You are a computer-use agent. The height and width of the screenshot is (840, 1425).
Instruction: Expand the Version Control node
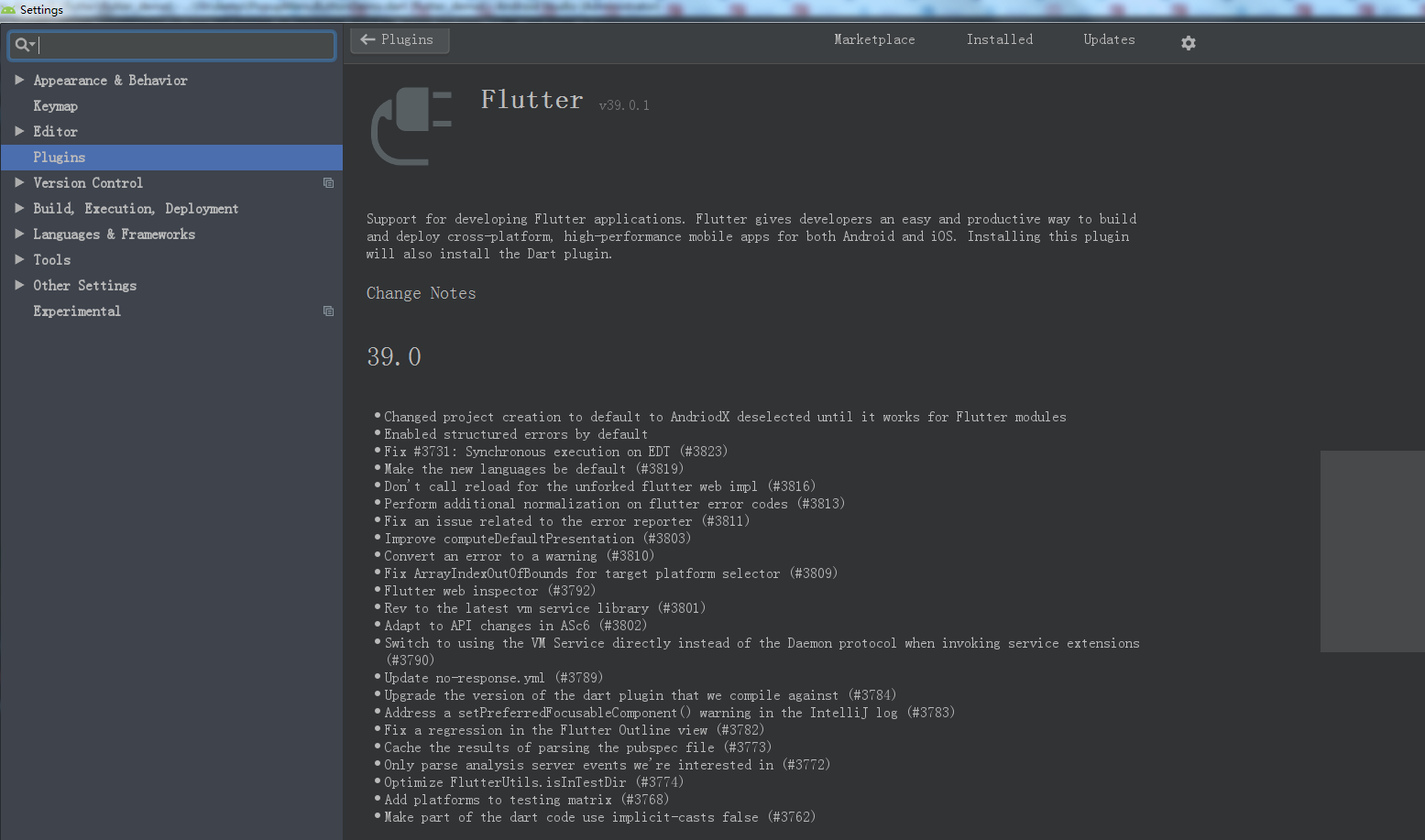(19, 182)
